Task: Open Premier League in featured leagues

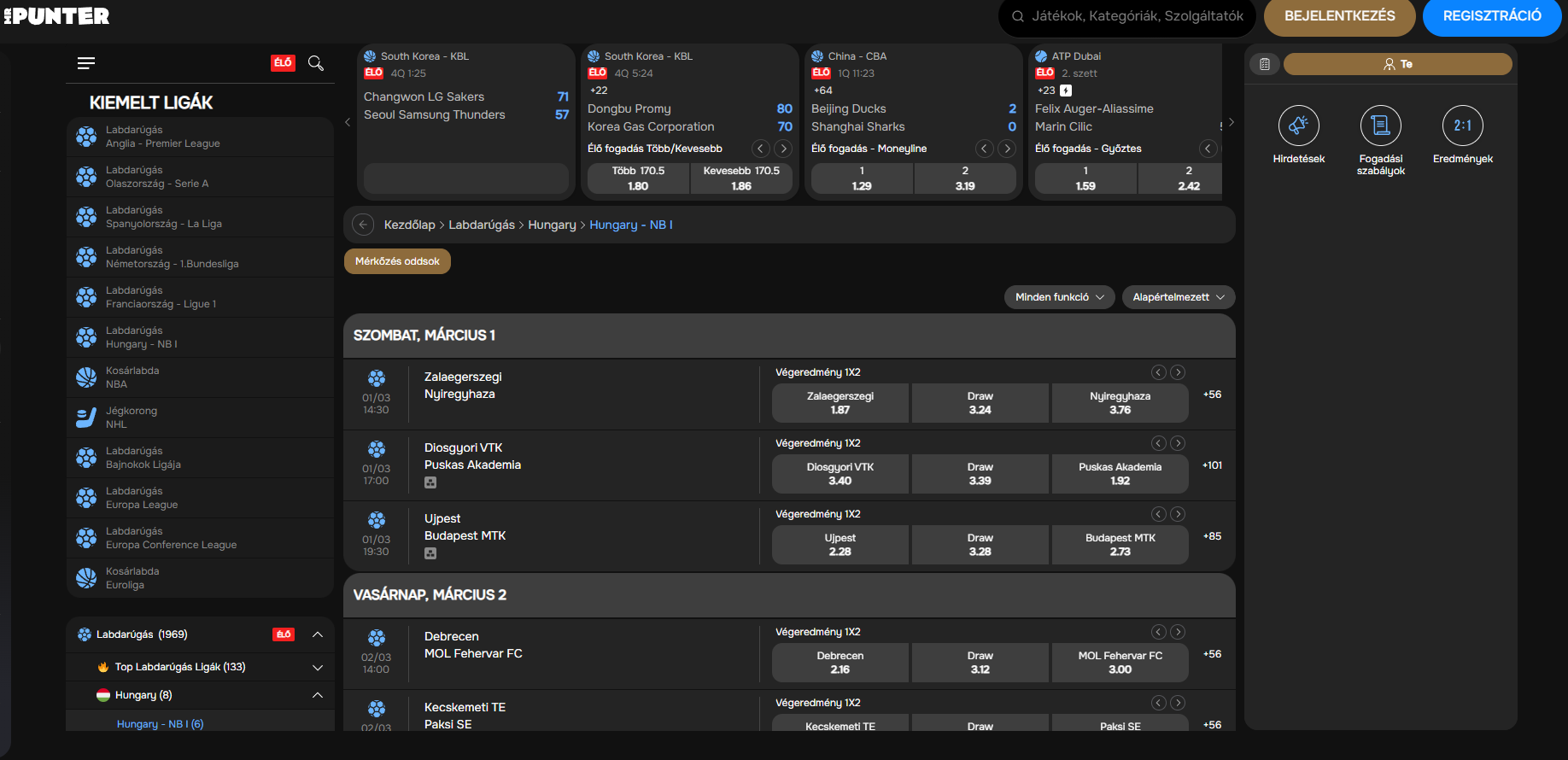Action: (x=200, y=137)
